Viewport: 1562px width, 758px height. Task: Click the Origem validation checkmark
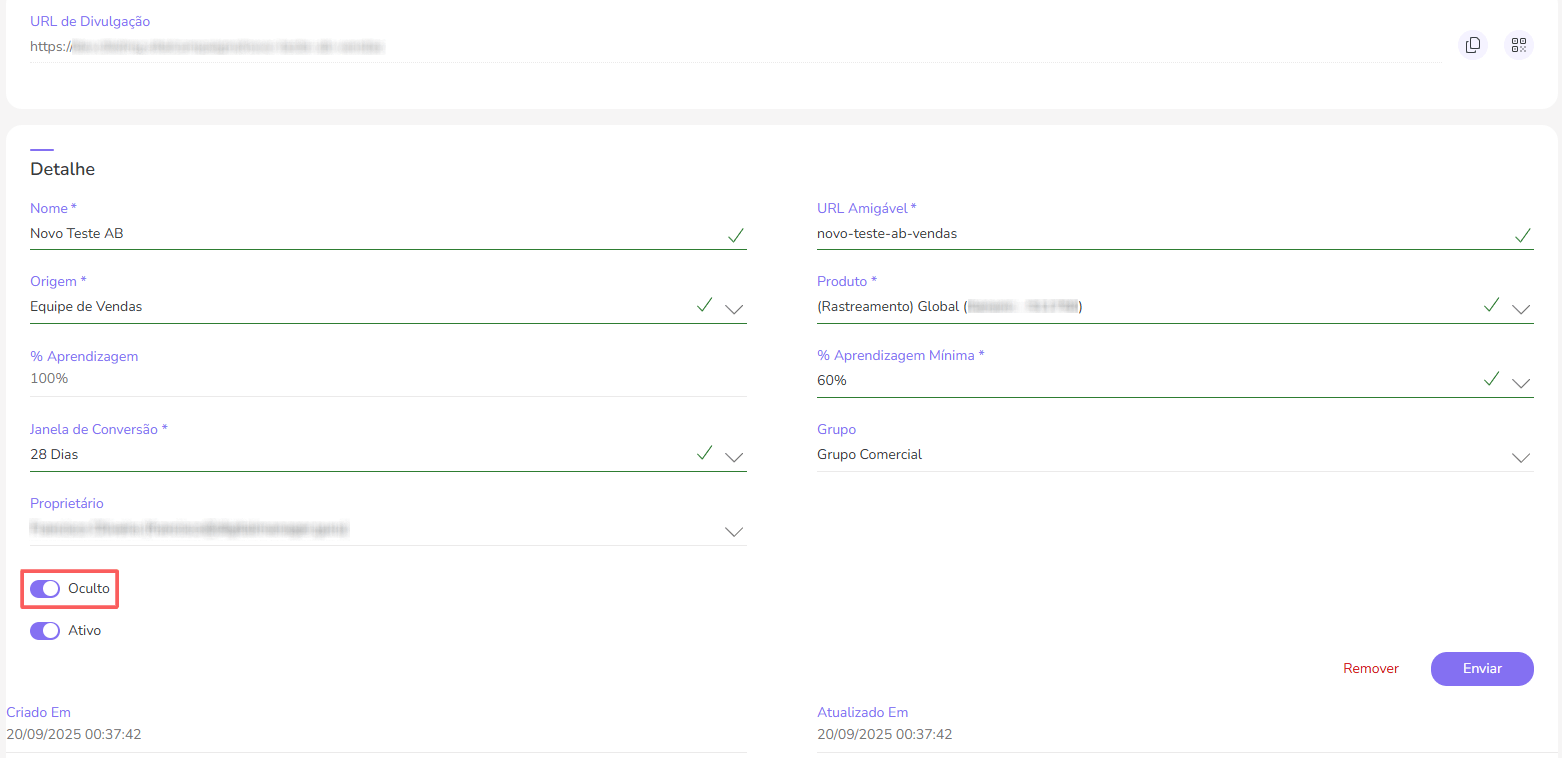(x=704, y=305)
